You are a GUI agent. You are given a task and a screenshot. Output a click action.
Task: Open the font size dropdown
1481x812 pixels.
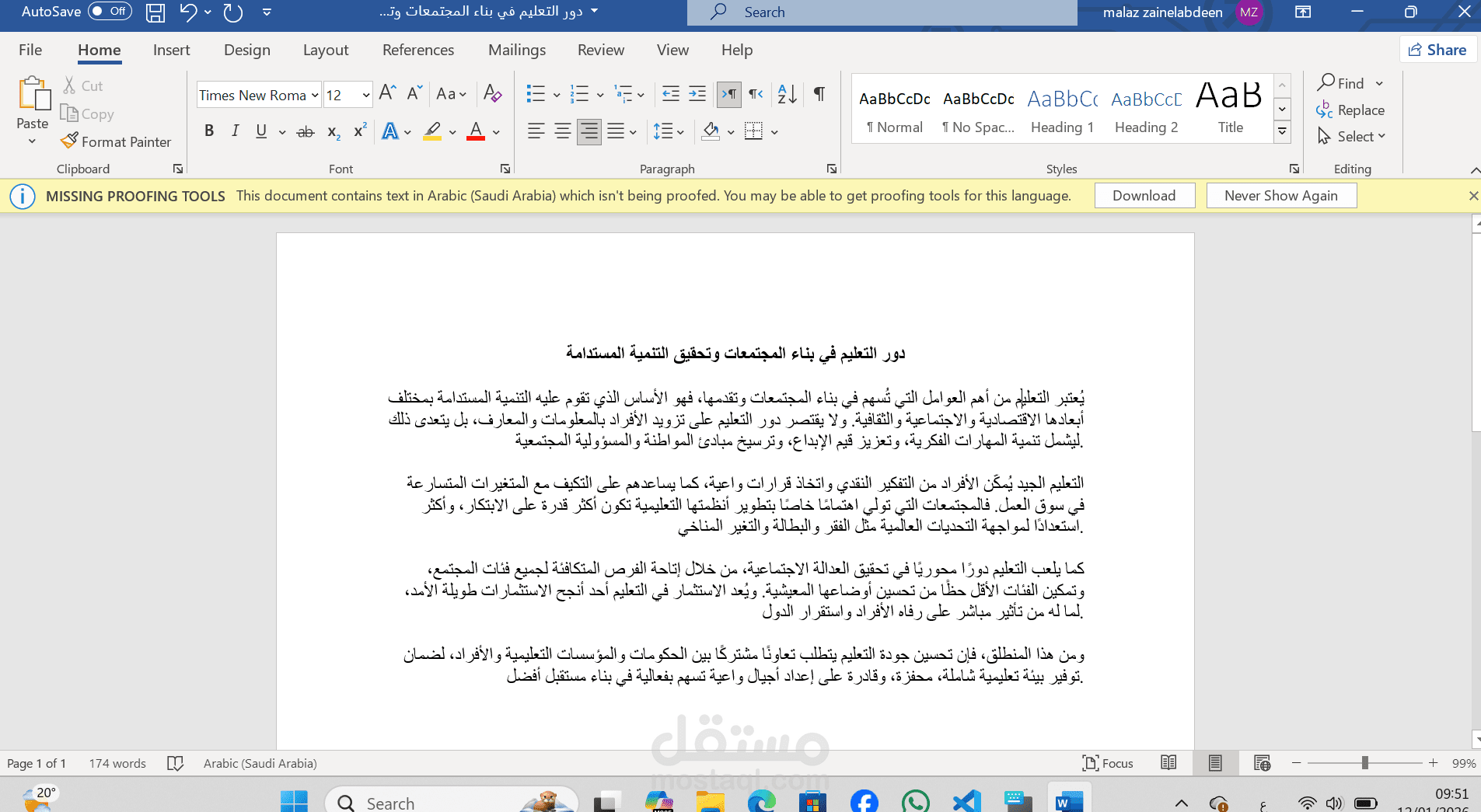coord(366,96)
